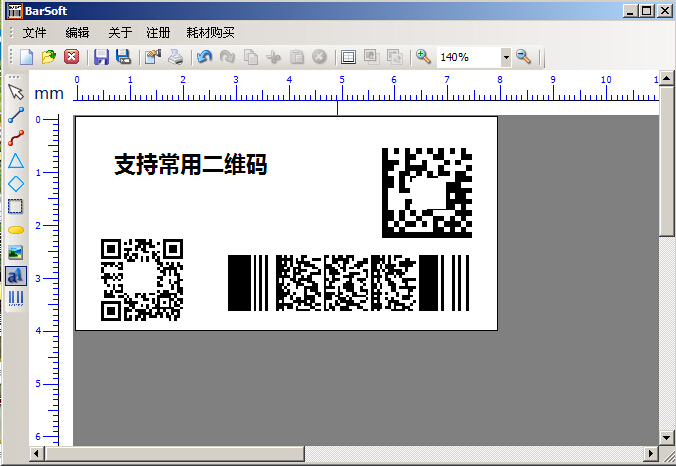Click the Cut scissors icon
The image size is (676, 466).
273,57
